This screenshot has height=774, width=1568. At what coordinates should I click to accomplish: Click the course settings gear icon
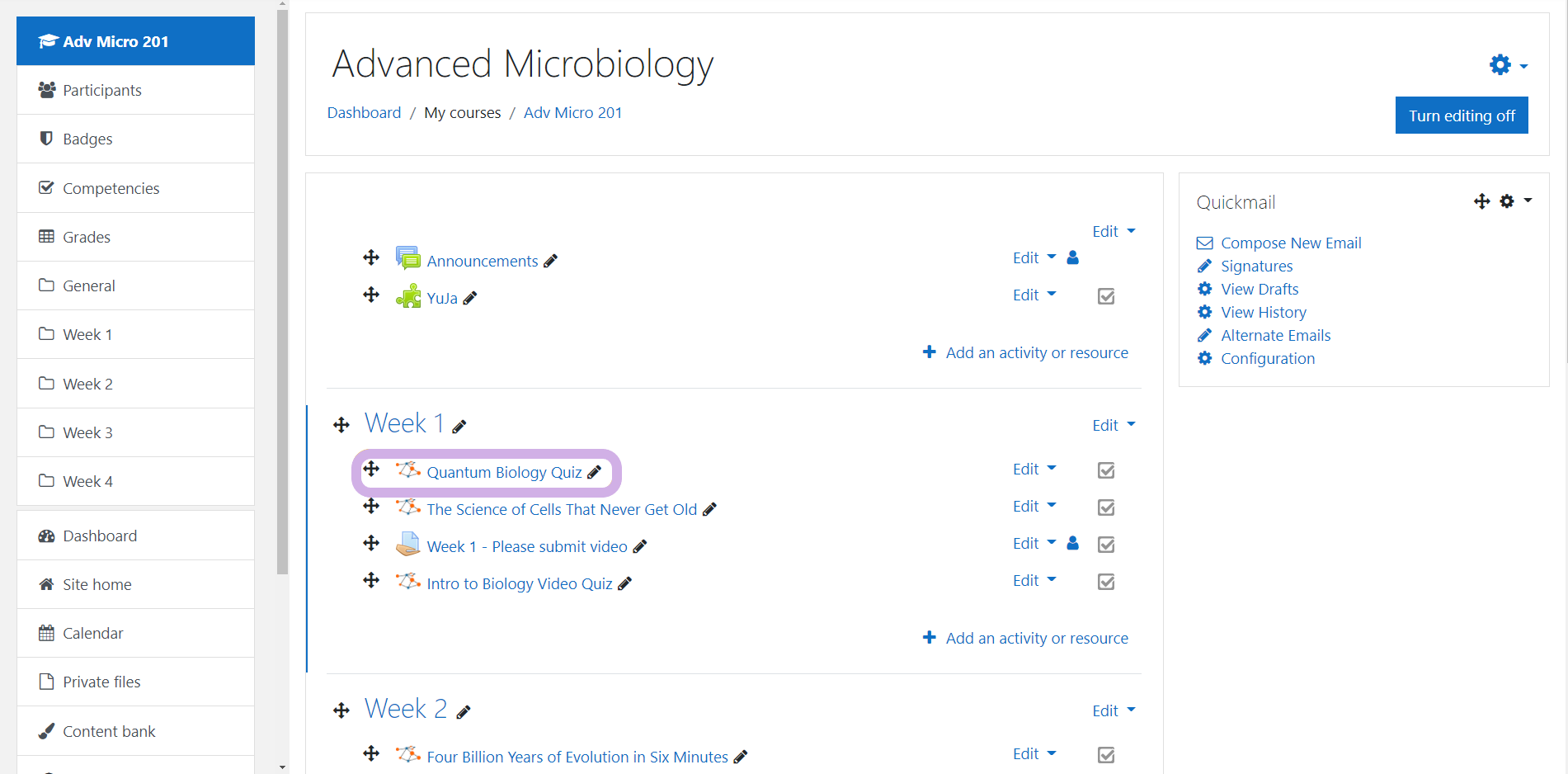1500,64
